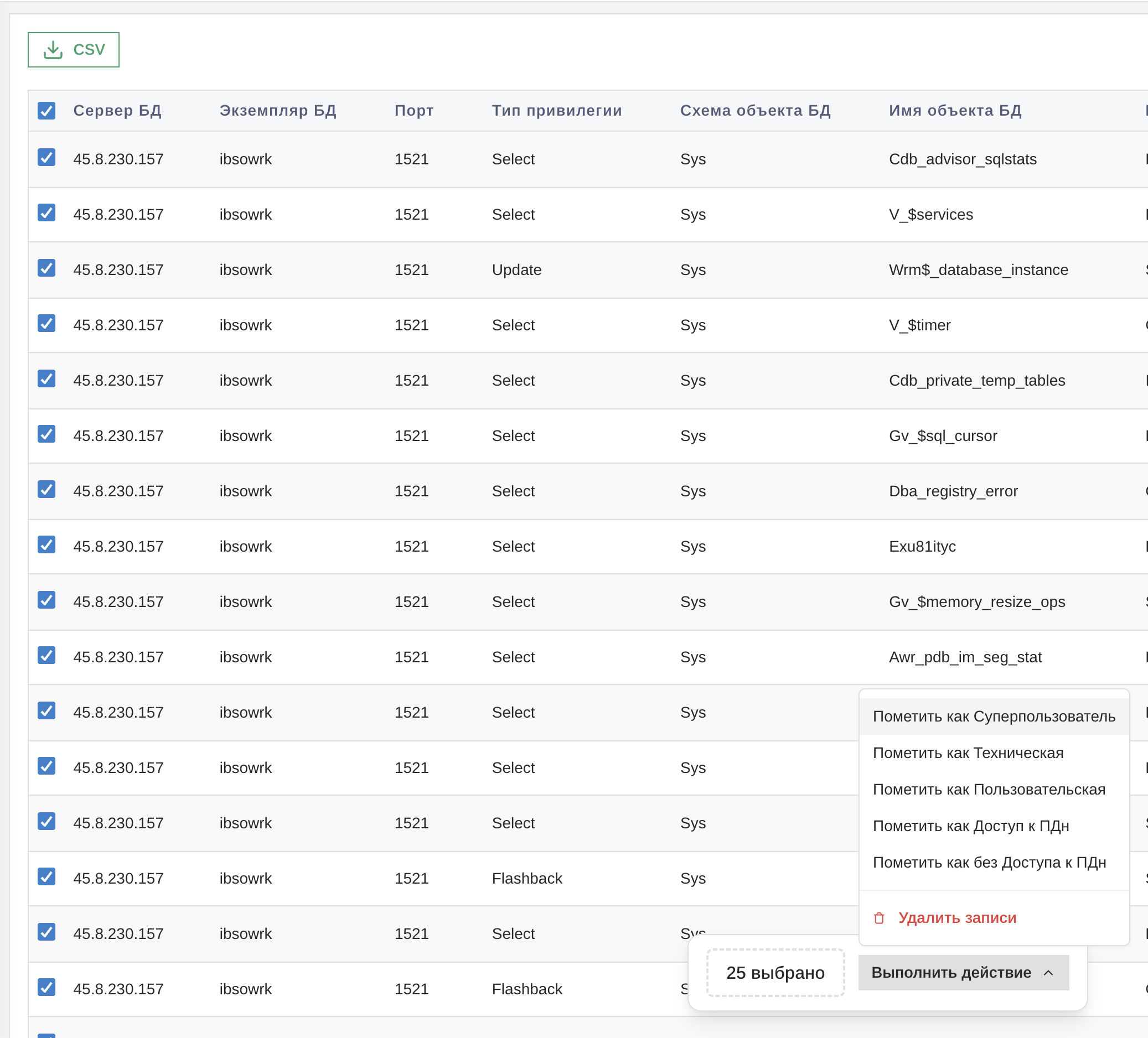Choose Пометить как Суперпользователь
1148x1038 pixels.
point(994,717)
